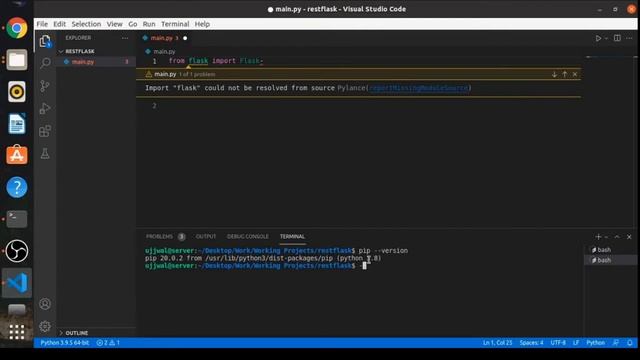Open notifications bell in status bar
The width and height of the screenshot is (640, 360).
pyautogui.click(x=630, y=343)
